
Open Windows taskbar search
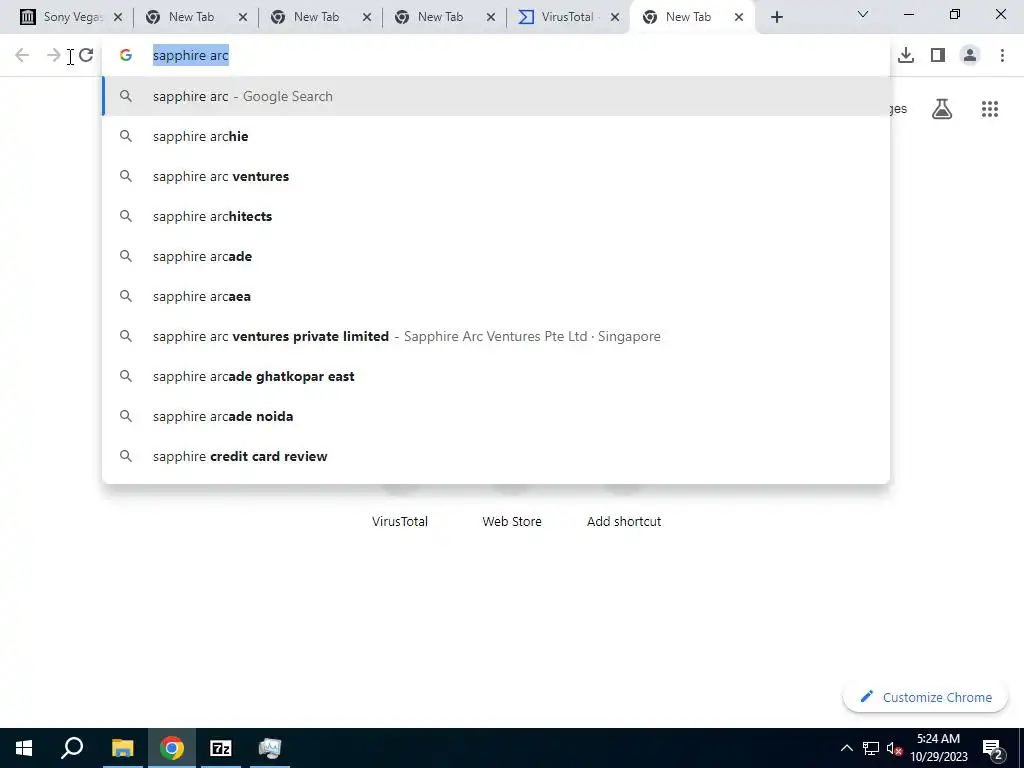(72, 748)
